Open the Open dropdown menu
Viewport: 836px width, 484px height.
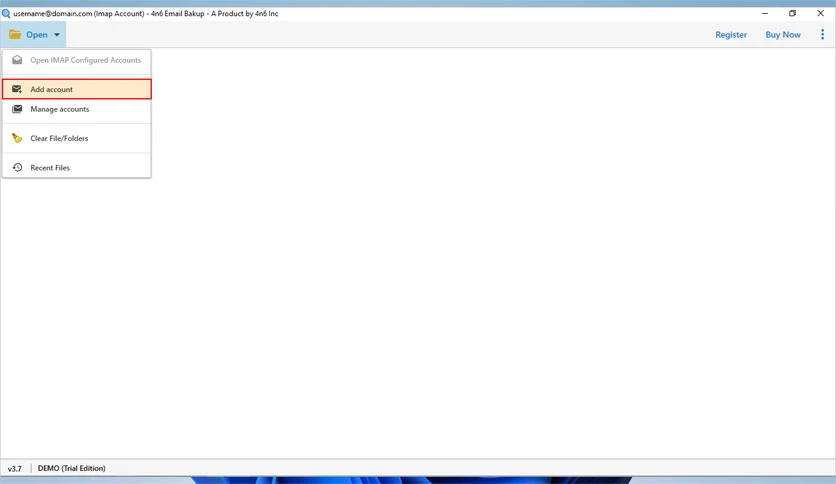pyautogui.click(x=34, y=35)
